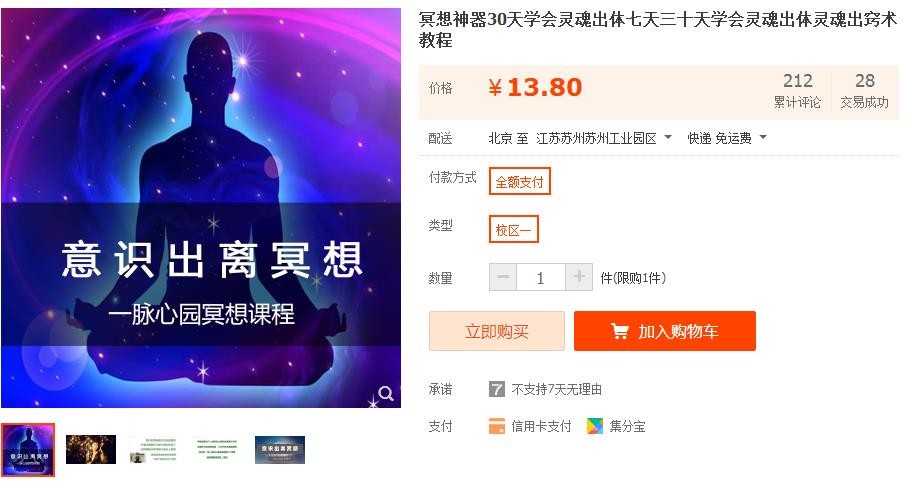Select the last blue banner thumbnail
This screenshot has width=905, height=494.
280,450
